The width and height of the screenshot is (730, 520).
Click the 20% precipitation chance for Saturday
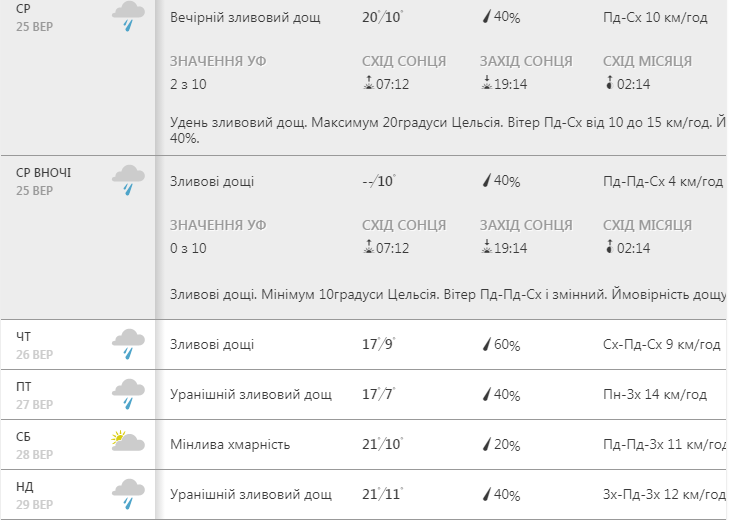[x=507, y=445]
